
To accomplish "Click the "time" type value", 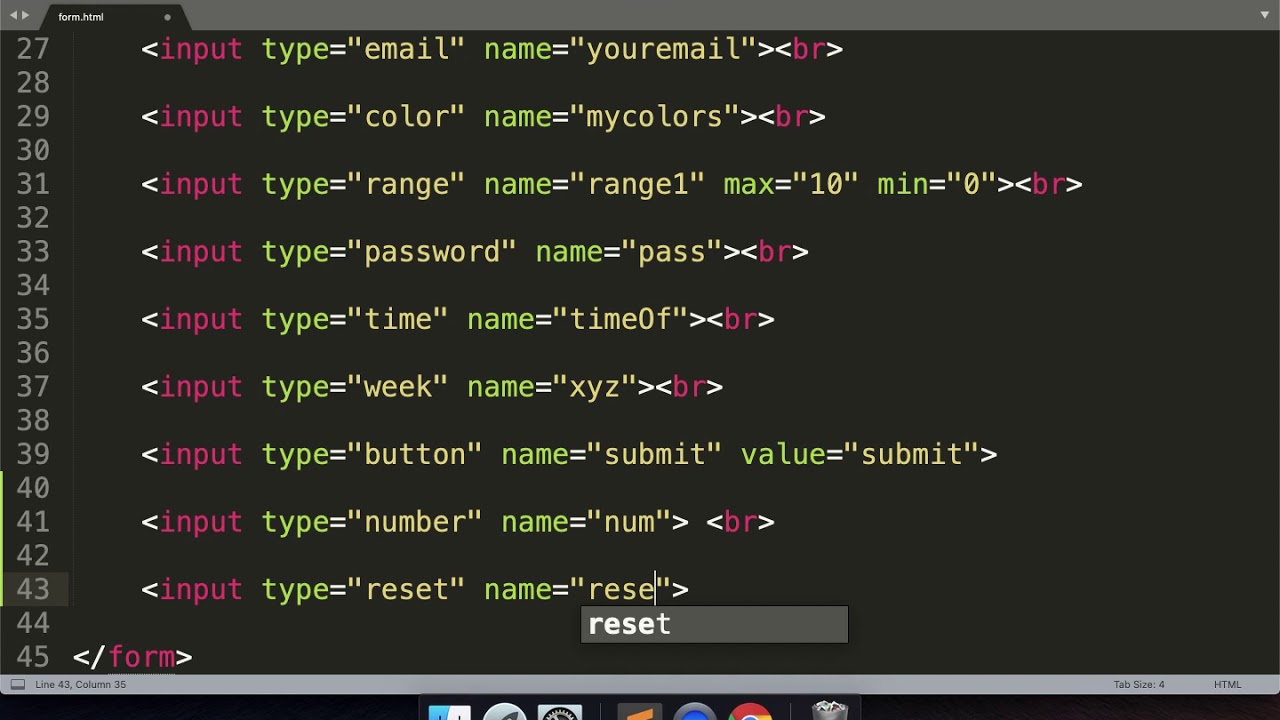I will point(398,319).
